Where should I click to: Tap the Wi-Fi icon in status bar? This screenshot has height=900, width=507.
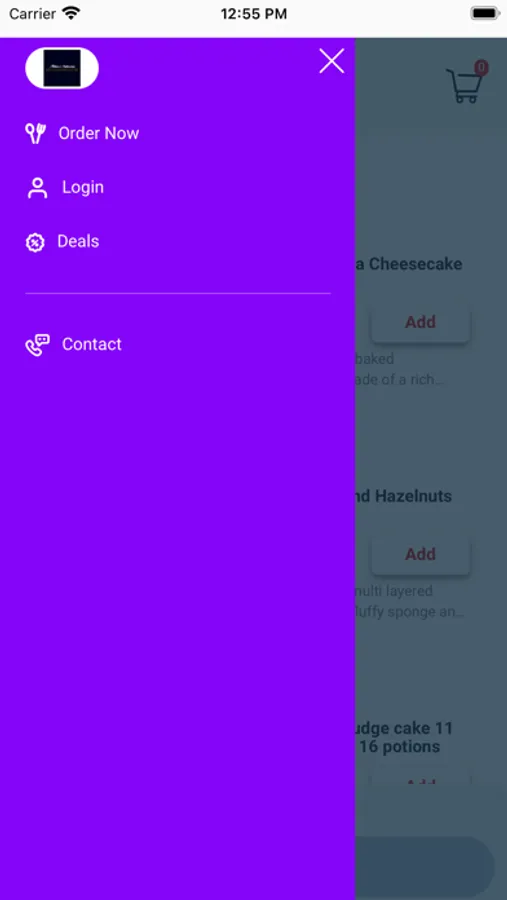pyautogui.click(x=71, y=13)
